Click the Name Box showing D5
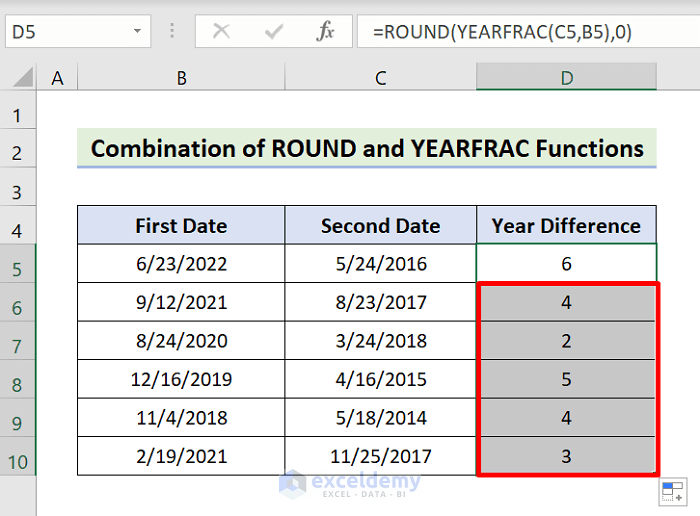The height and width of the screenshot is (516, 700). click(78, 31)
